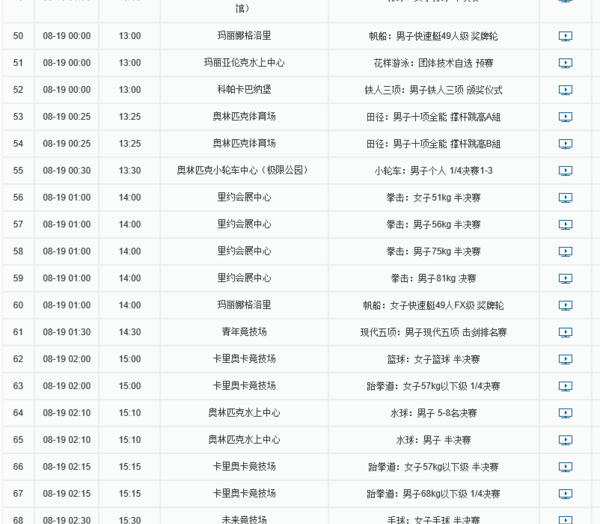Viewport: 600px width, 524px height.
Task: Select event 田径：男子十项全能 撑杆跳高A组
Action: (433, 117)
